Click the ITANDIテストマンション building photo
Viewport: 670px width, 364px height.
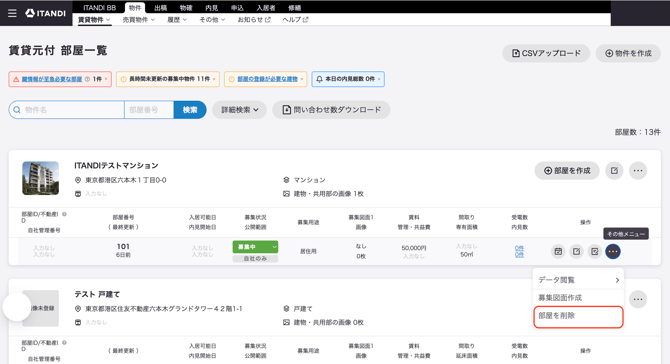41,178
